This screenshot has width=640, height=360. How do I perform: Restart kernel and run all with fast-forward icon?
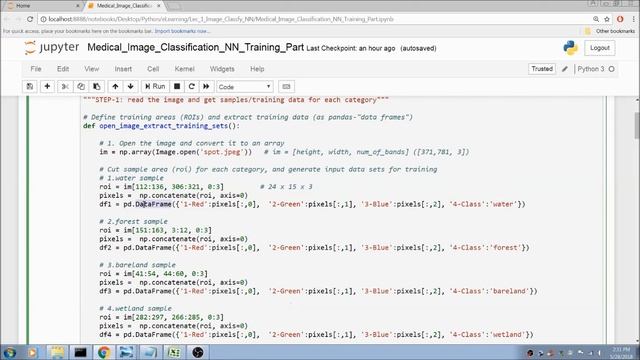tap(206, 87)
